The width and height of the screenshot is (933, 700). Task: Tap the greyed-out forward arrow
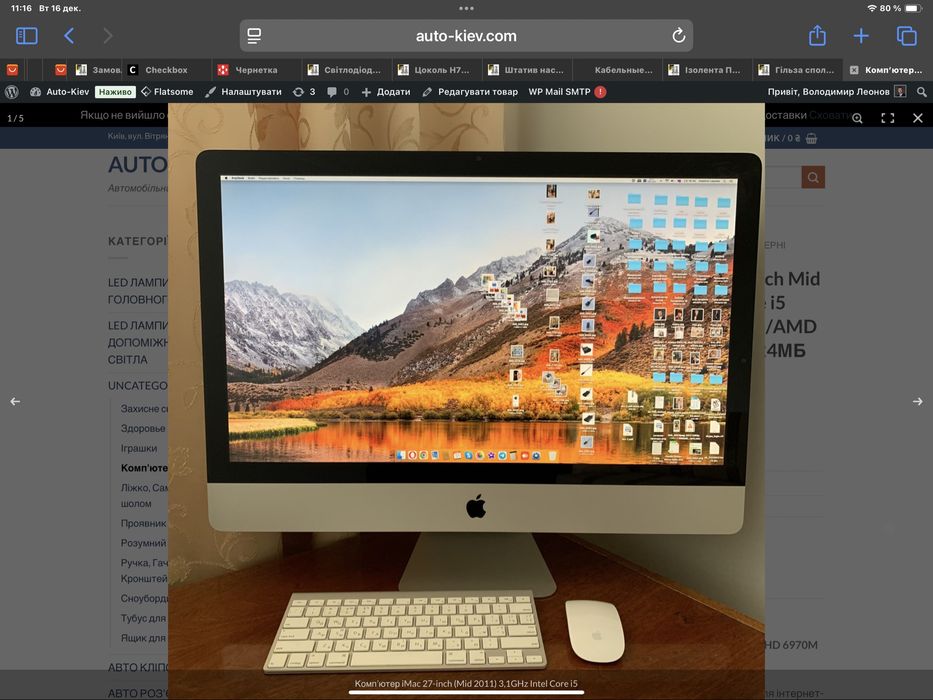[x=108, y=36]
